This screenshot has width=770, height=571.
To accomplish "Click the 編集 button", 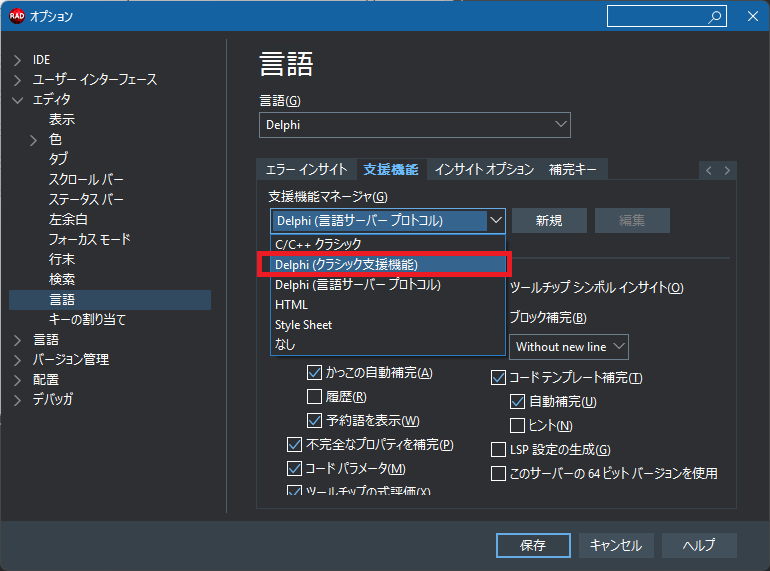I will [x=632, y=220].
